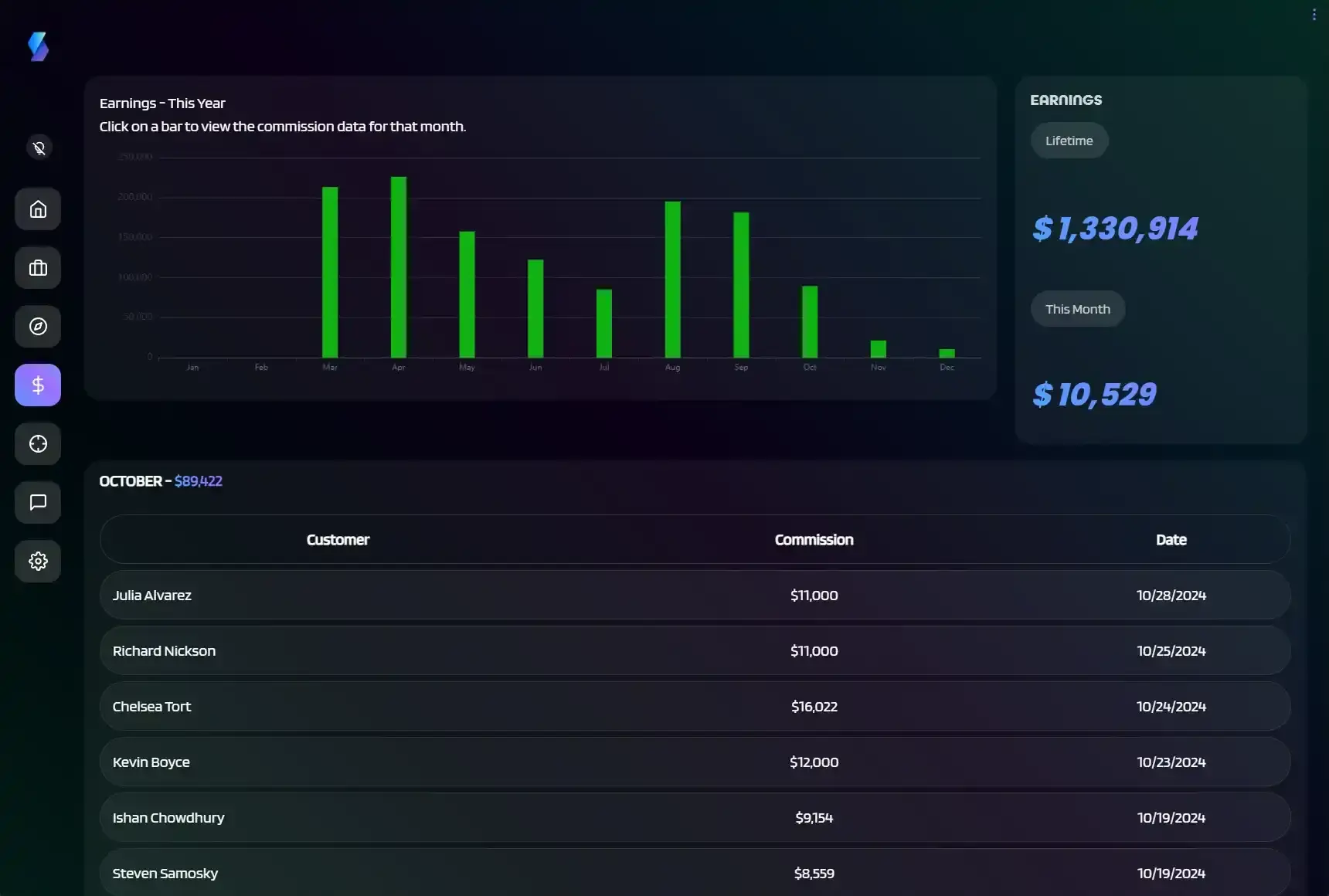Click the $1,330,914 lifetime earnings amount
This screenshot has height=896, width=1329.
coord(1116,228)
